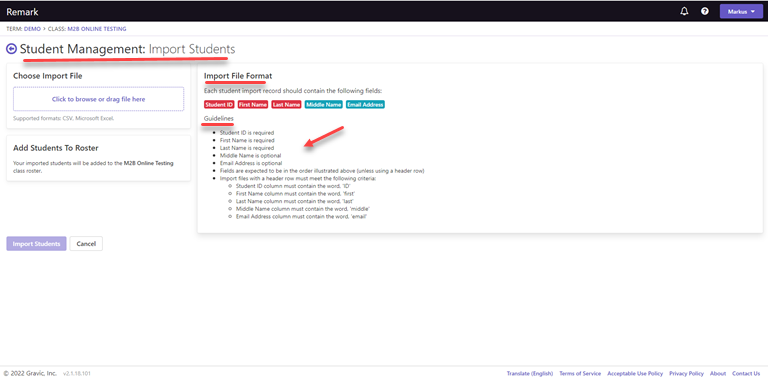
Task: Select the Email Address field badge
Action: point(365,105)
